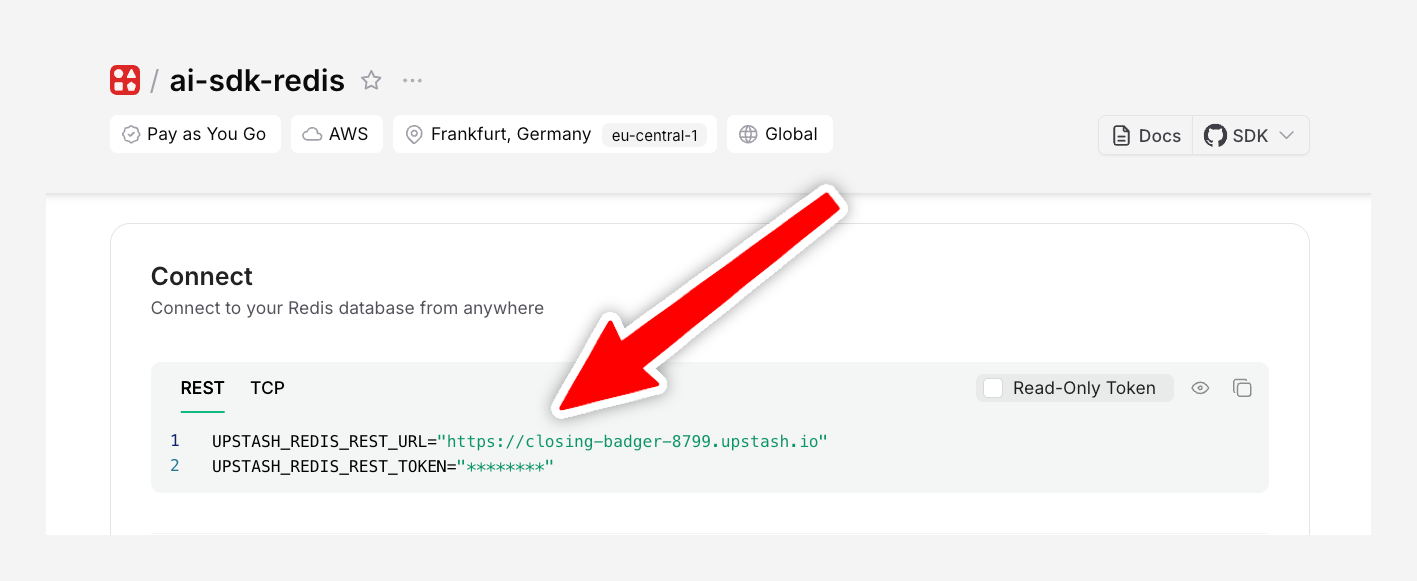Click the ai-sdk-redis database title
The width and height of the screenshot is (1417, 581).
(257, 81)
